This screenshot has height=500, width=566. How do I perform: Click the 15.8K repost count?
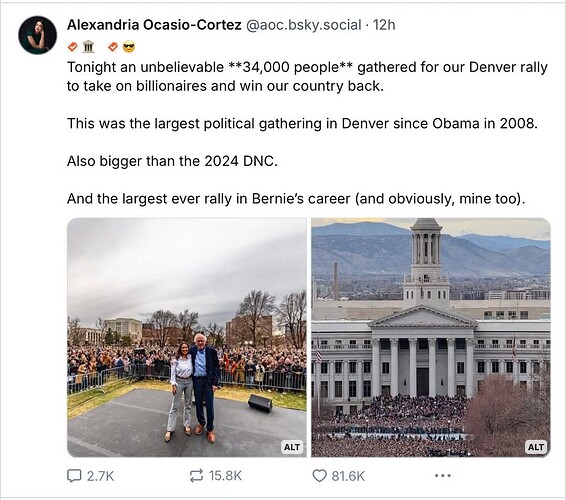tap(225, 476)
